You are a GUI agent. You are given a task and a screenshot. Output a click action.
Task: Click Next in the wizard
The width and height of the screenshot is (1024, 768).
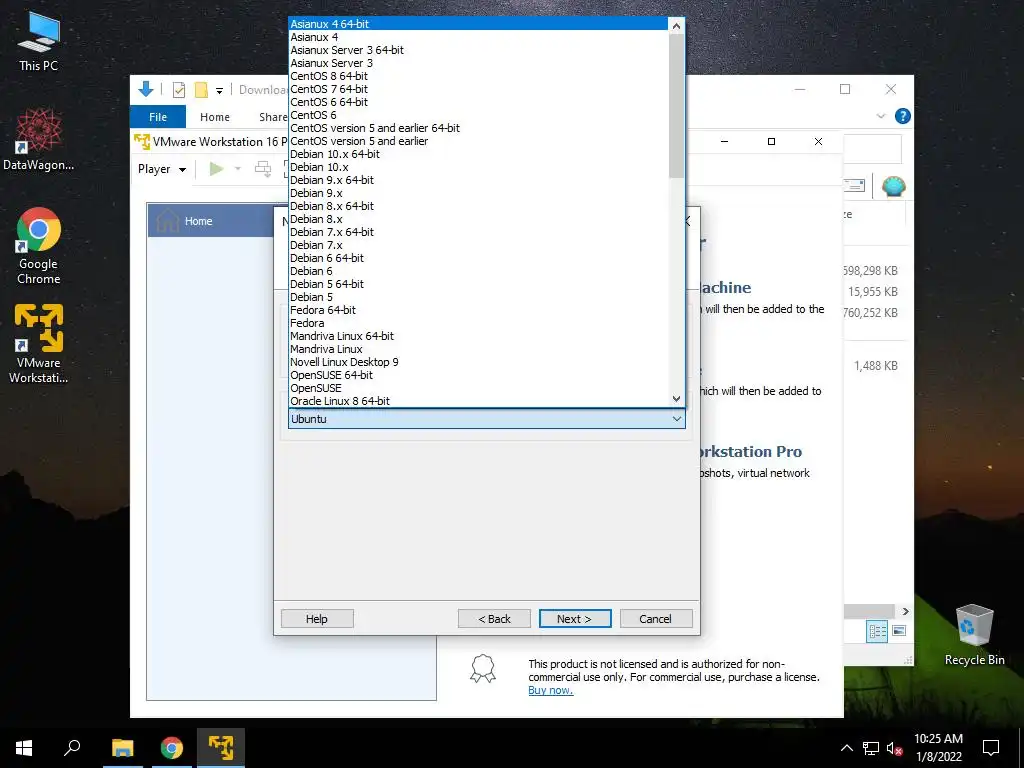tap(575, 618)
